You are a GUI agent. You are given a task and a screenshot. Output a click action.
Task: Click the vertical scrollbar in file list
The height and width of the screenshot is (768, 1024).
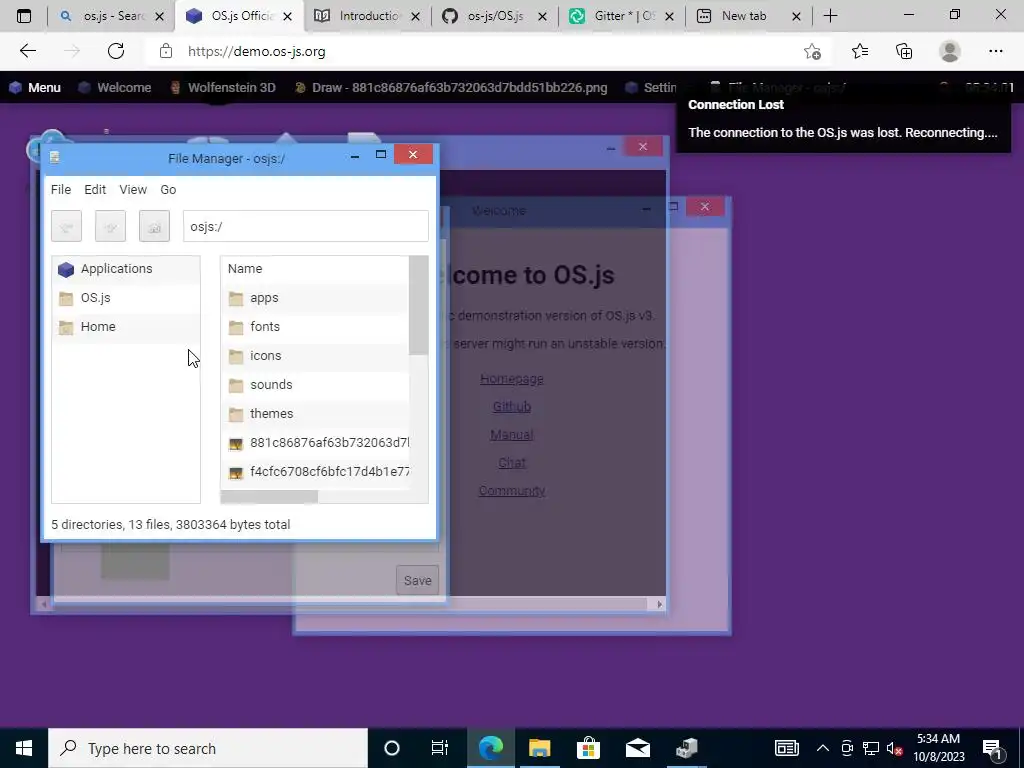[419, 306]
